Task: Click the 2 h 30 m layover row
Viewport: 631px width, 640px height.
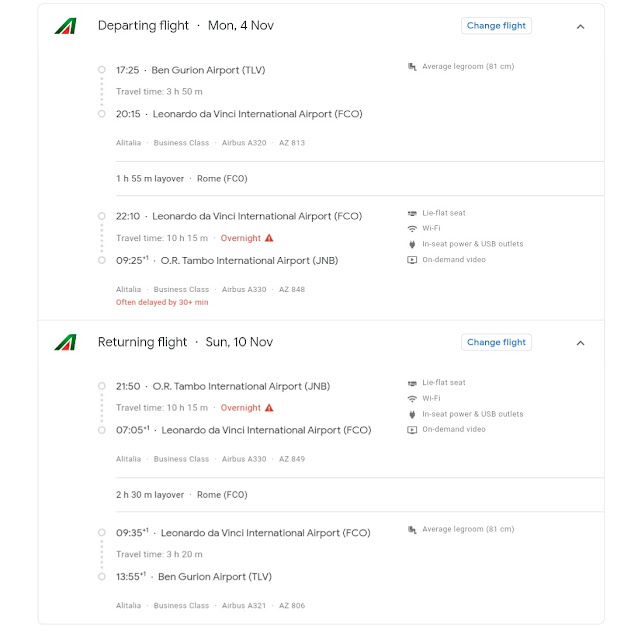Action: click(181, 495)
